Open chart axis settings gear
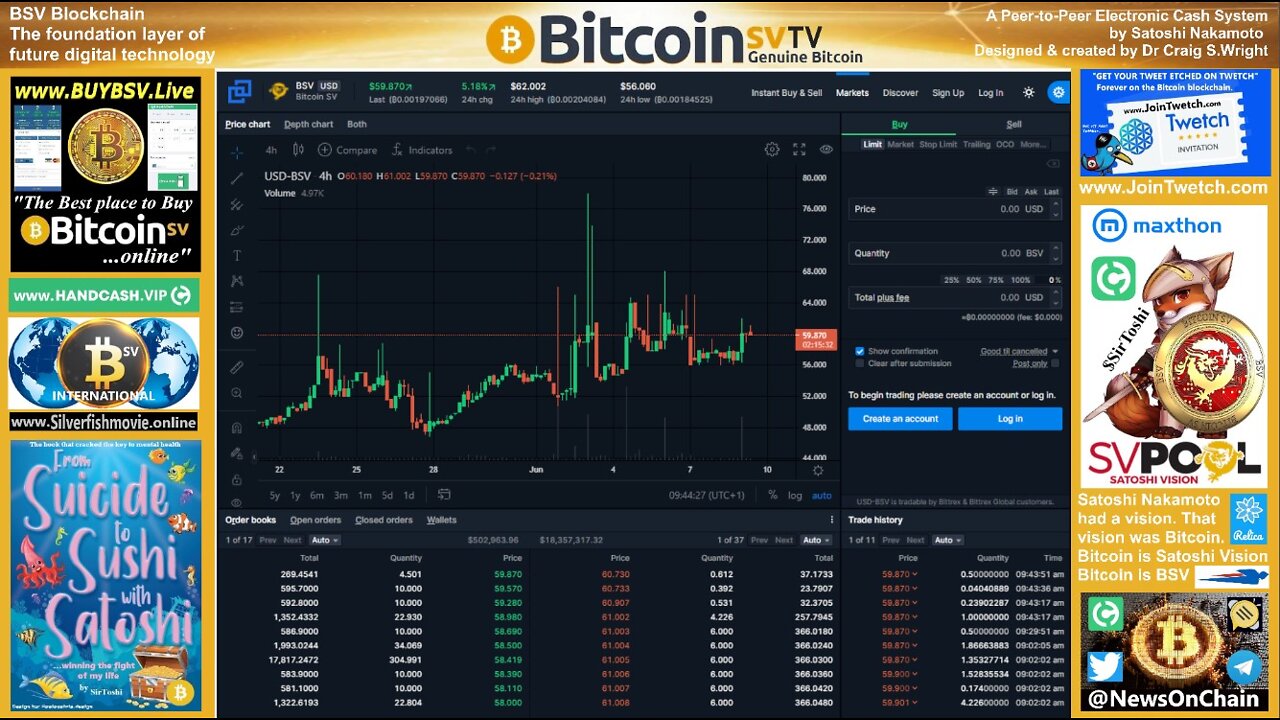The image size is (1280, 720). (x=818, y=470)
